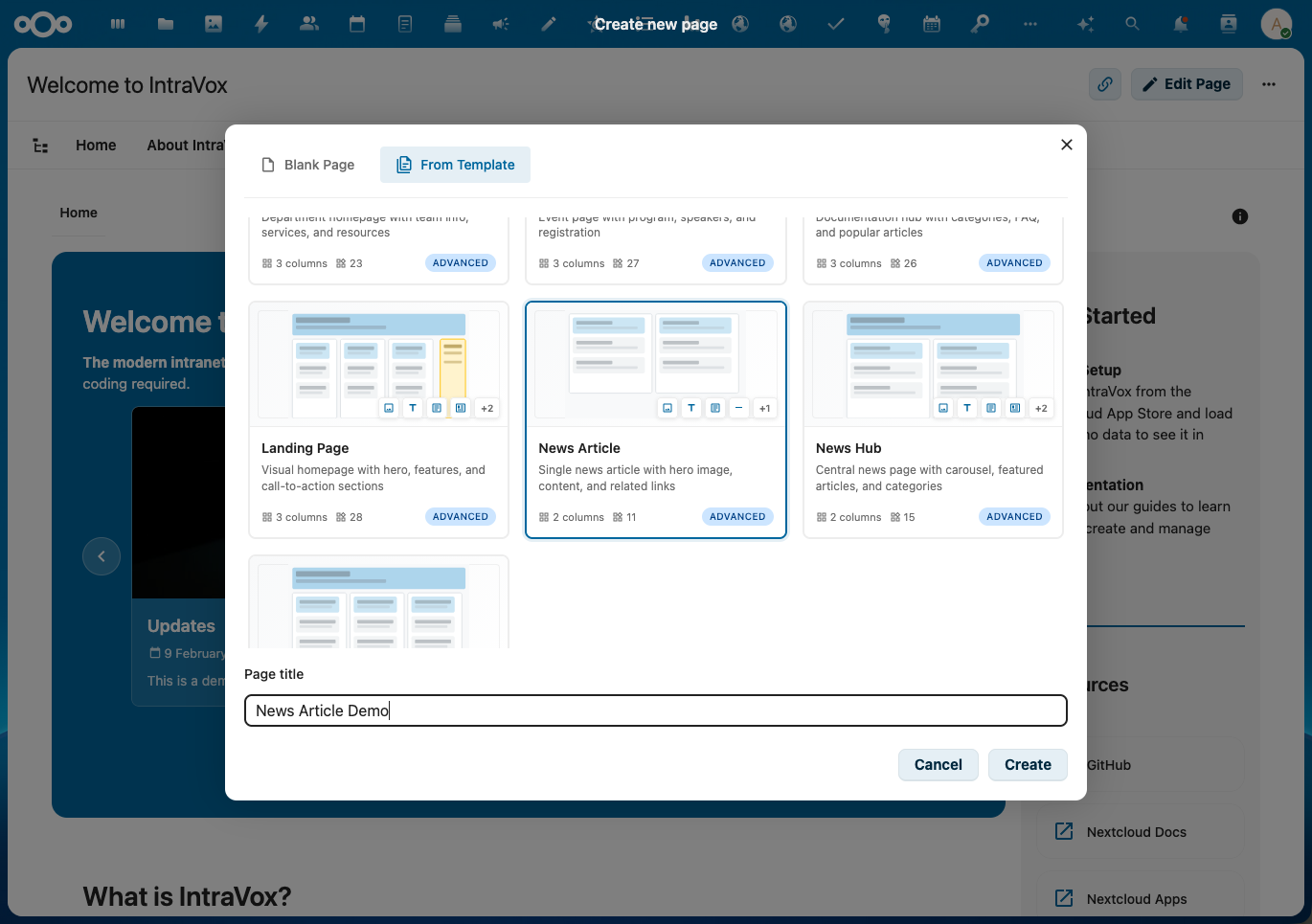
Task: Select the News Hub template
Action: click(932, 419)
